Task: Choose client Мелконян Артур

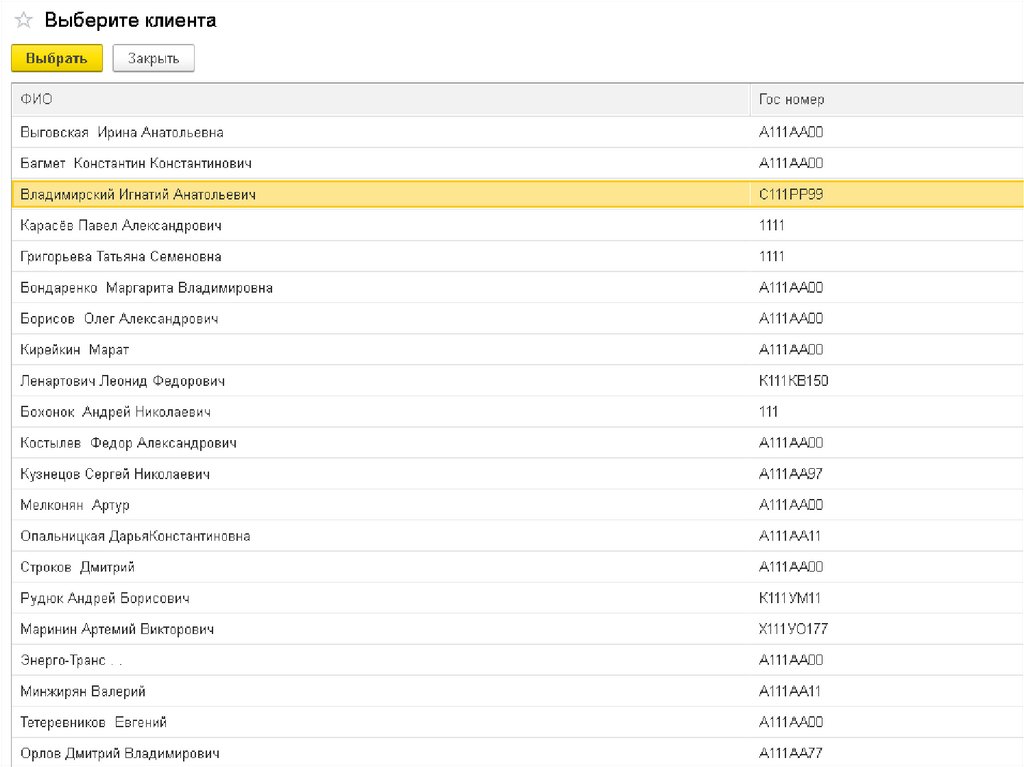Action: tap(75, 505)
